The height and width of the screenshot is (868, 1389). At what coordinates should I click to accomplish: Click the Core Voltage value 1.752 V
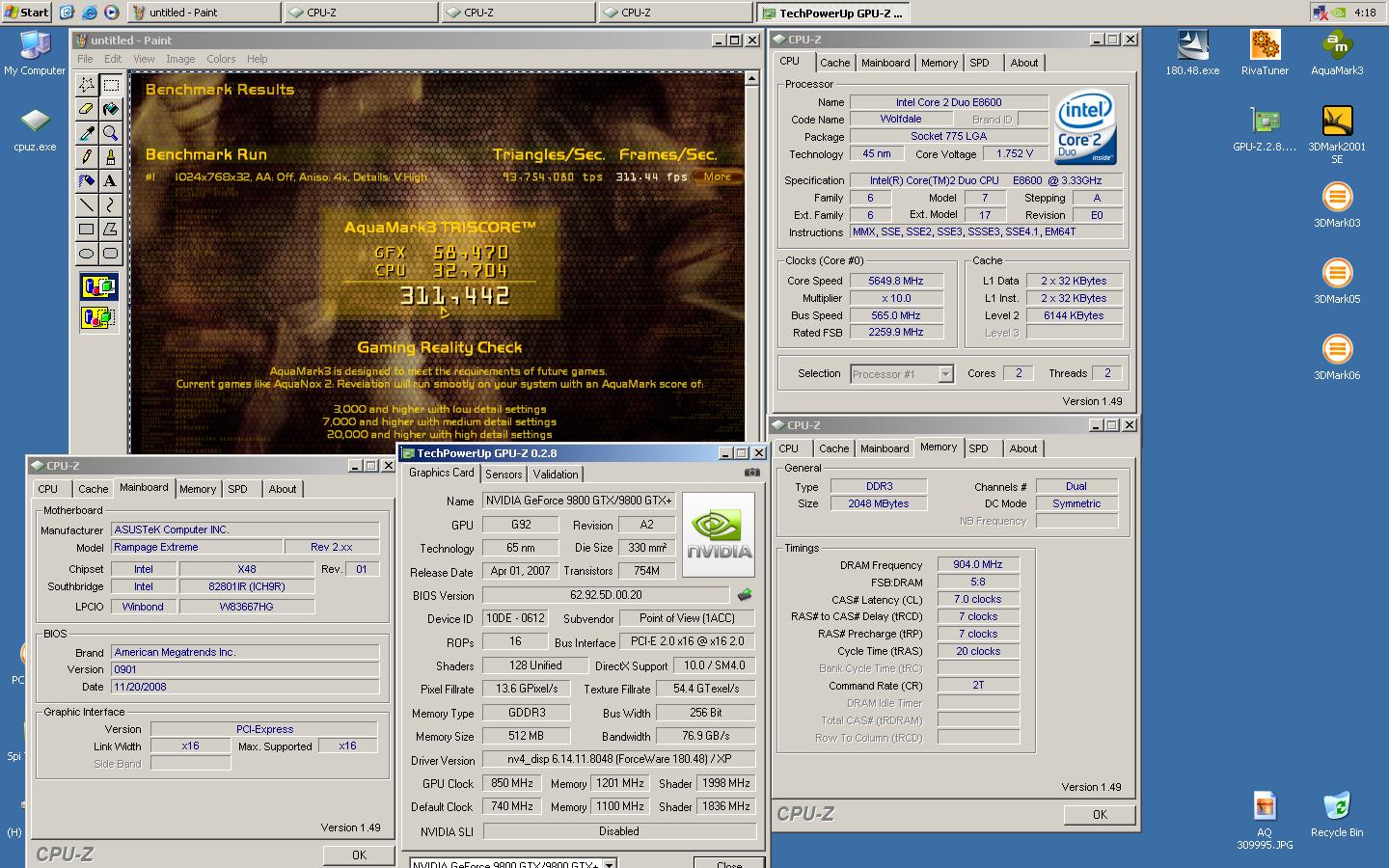click(1016, 153)
